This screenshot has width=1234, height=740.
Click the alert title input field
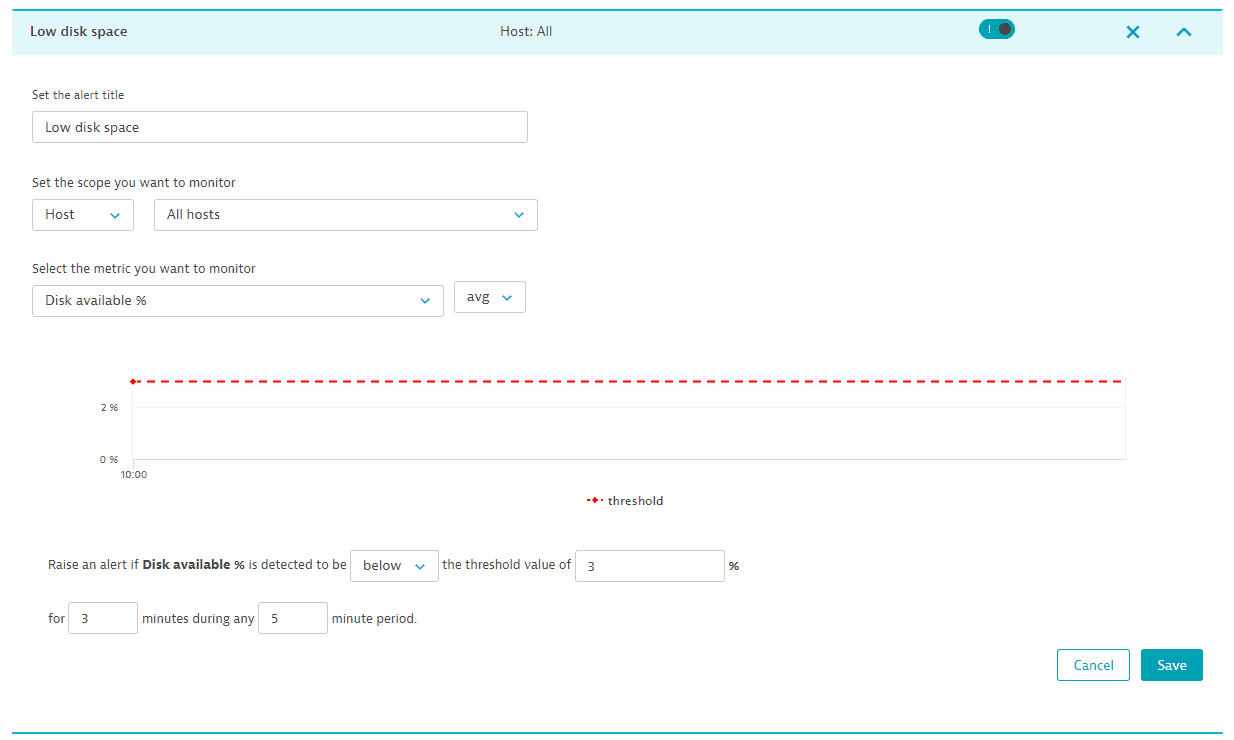[x=279, y=127]
